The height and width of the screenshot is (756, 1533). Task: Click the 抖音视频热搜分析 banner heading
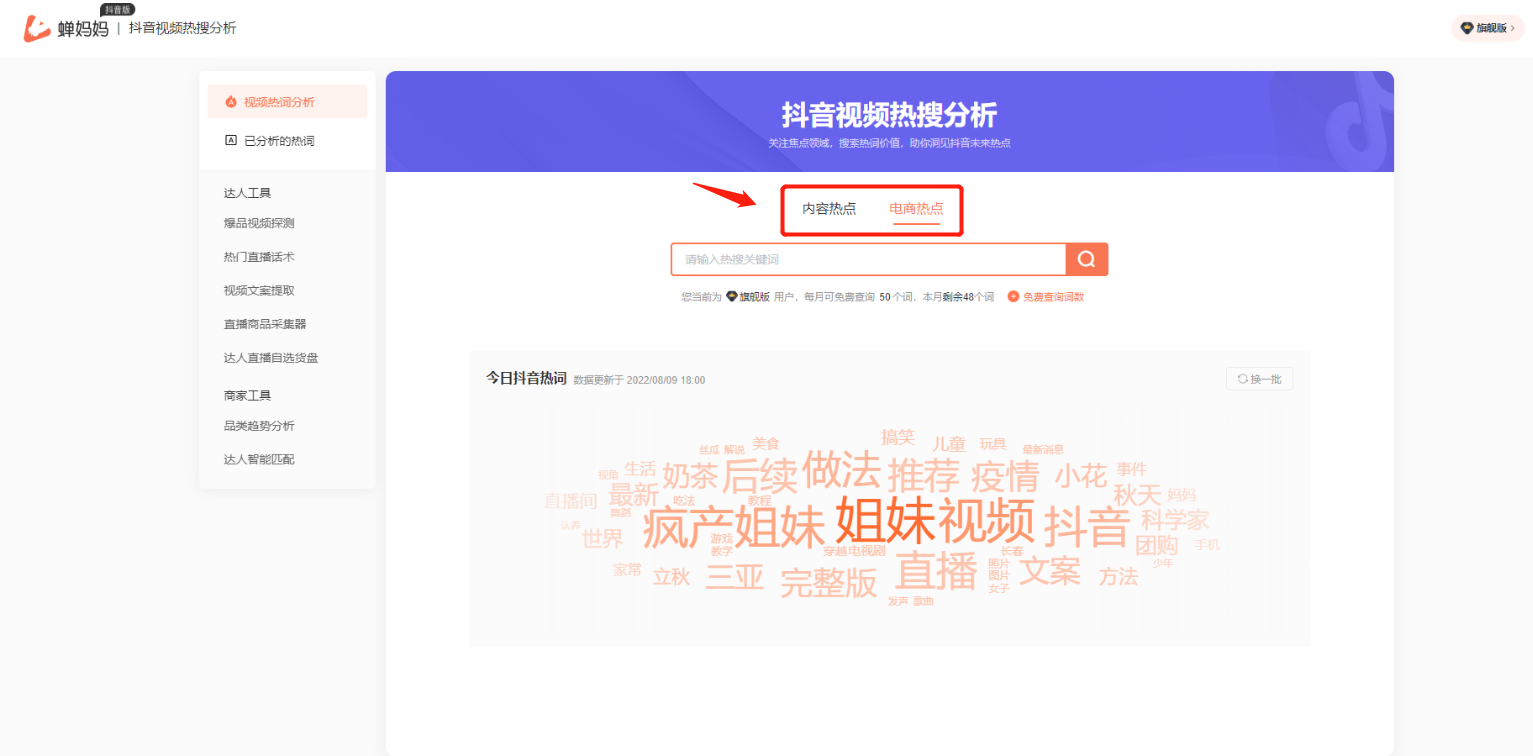pyautogui.click(x=889, y=114)
